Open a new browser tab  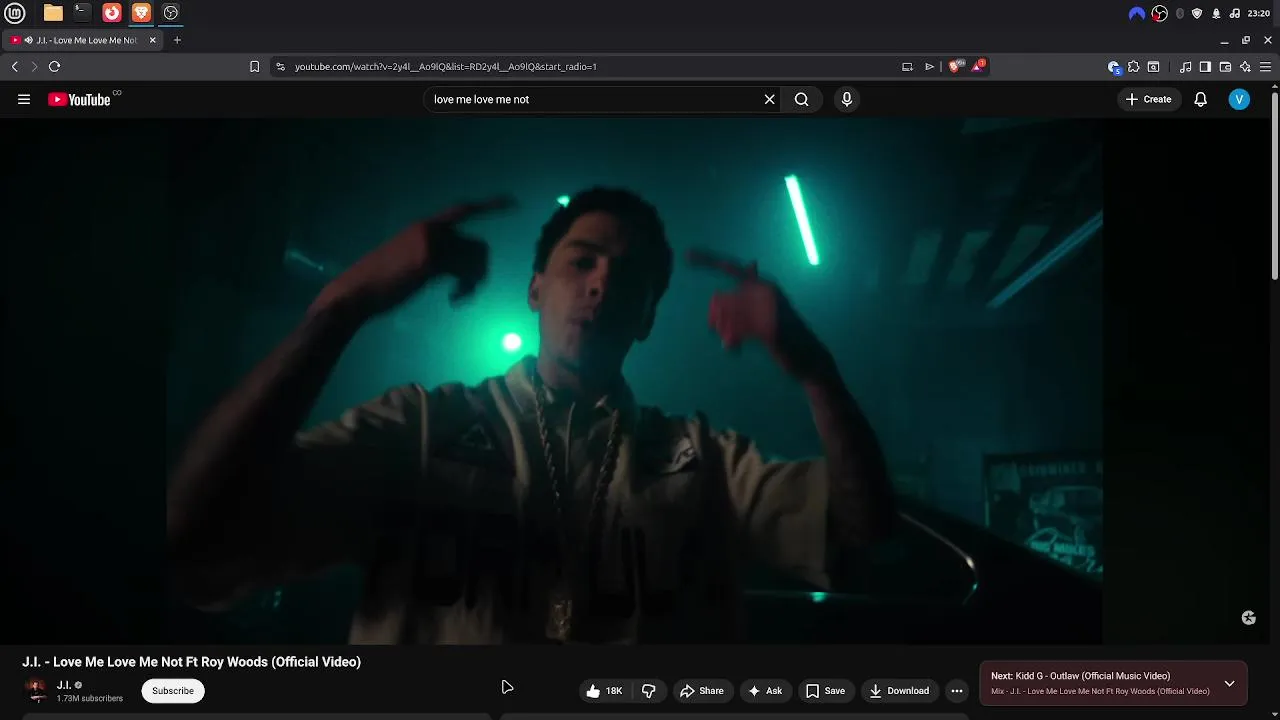click(x=177, y=40)
